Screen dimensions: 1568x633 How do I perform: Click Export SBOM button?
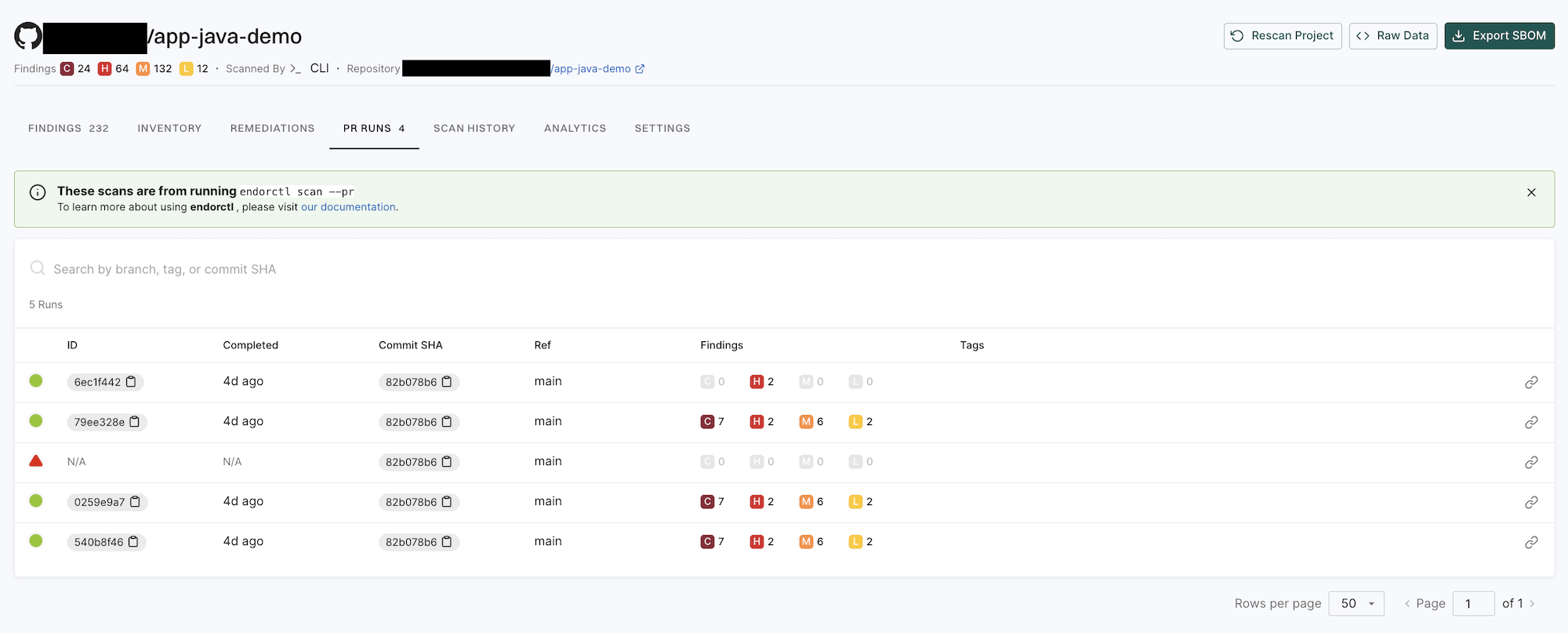(1499, 36)
